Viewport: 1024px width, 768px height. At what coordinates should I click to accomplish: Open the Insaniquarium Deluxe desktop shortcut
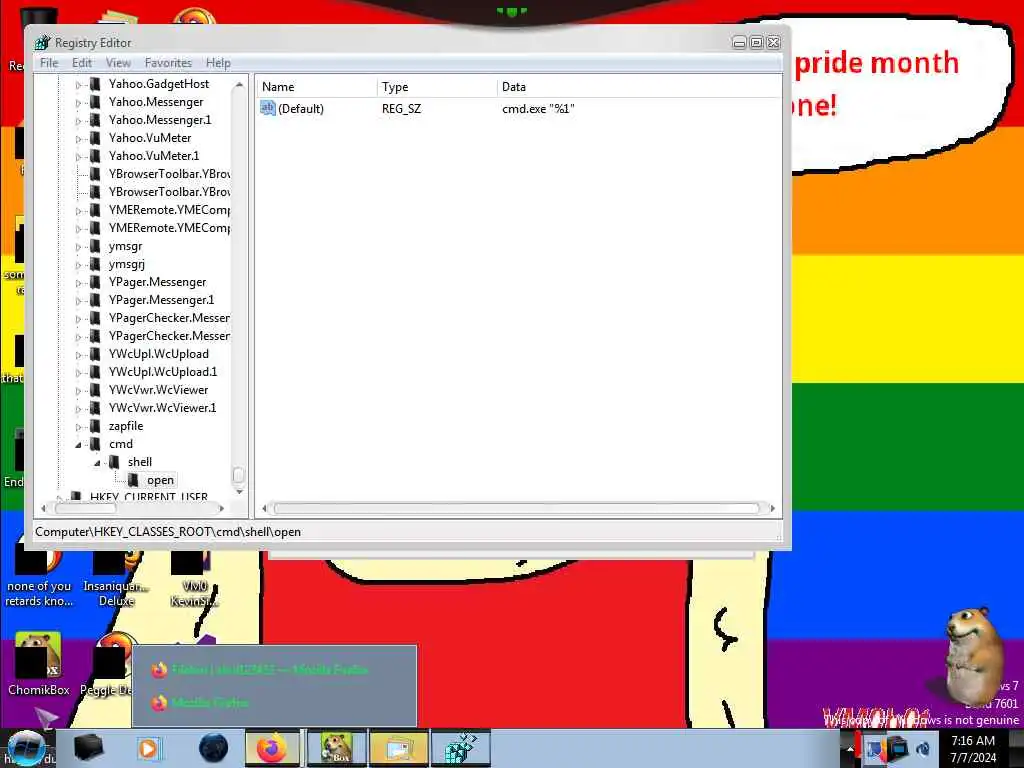coord(116,578)
